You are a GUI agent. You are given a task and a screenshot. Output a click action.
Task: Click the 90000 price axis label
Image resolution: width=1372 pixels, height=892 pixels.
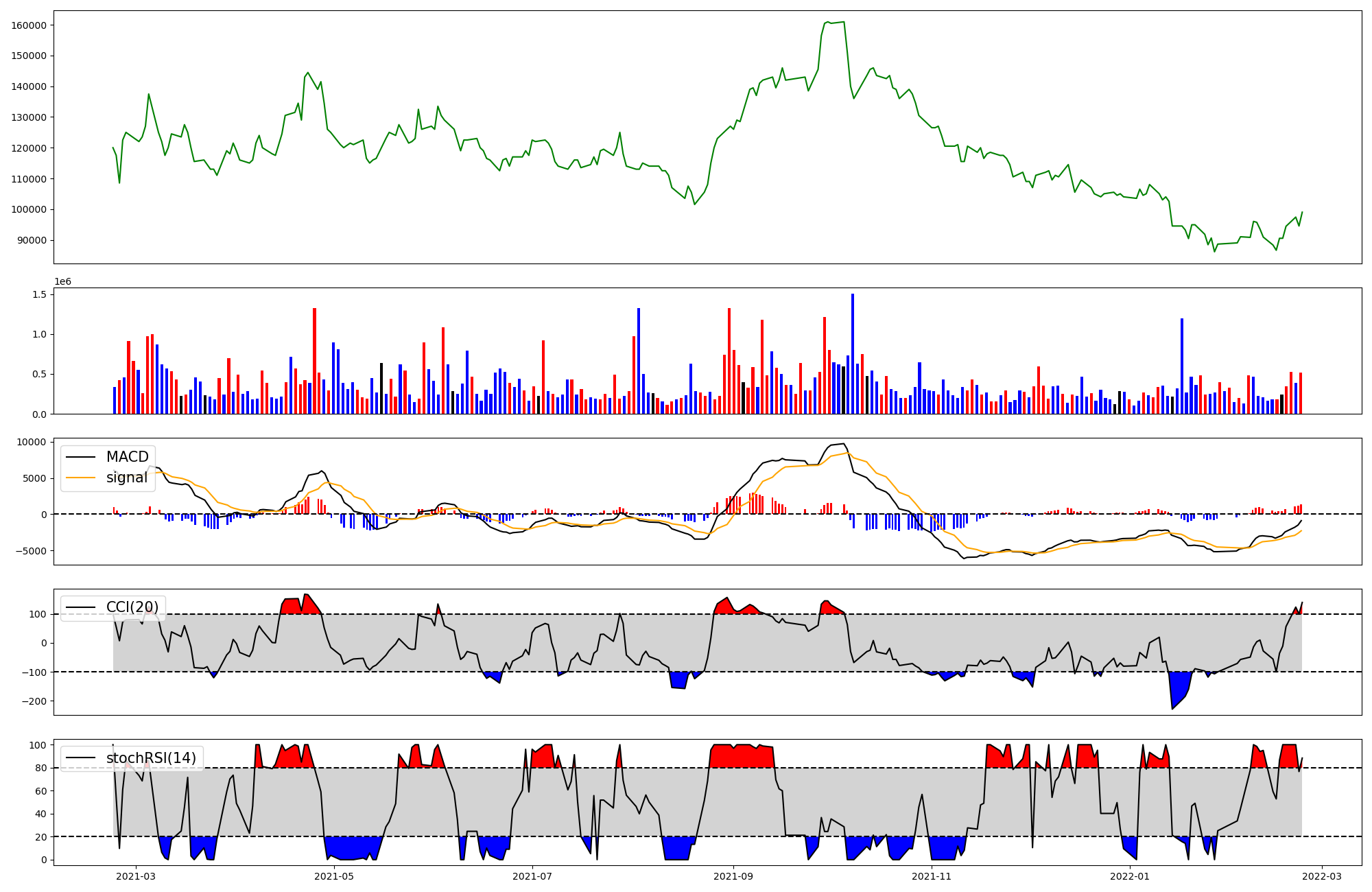pyautogui.click(x=32, y=240)
